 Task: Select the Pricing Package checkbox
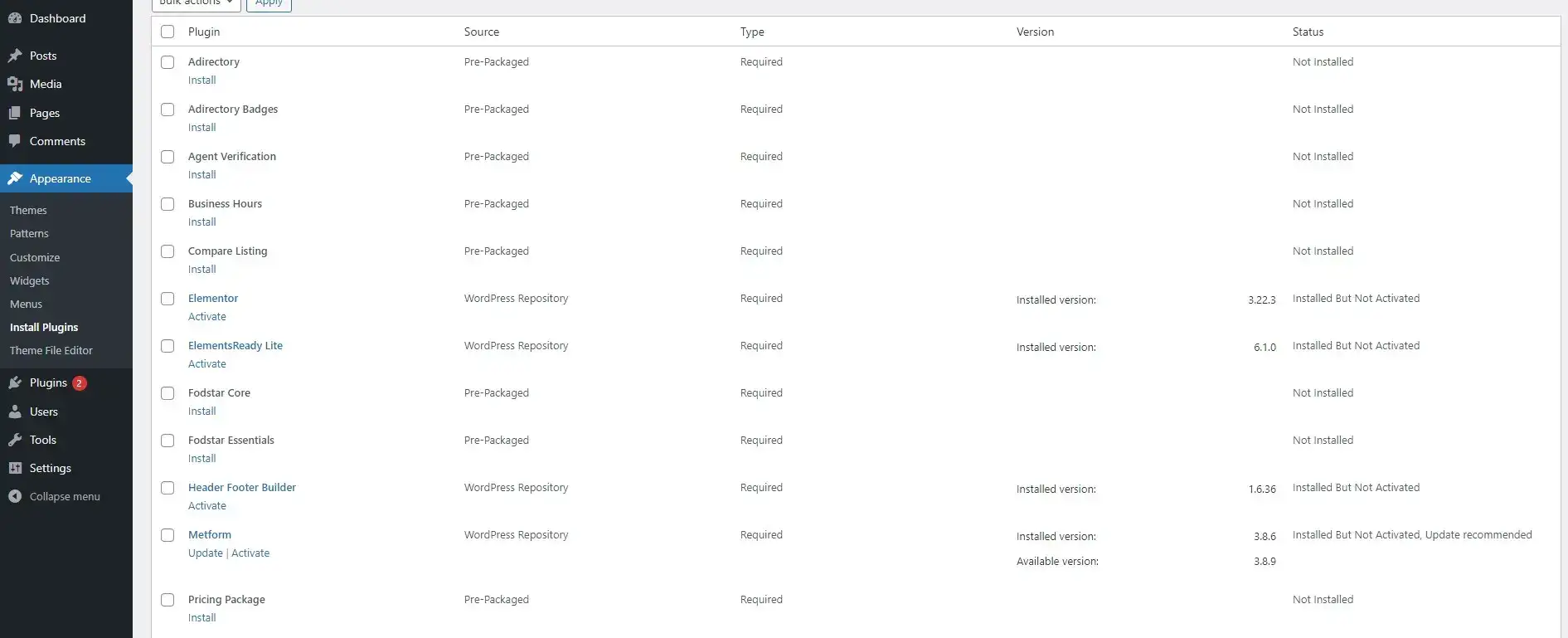tap(167, 600)
